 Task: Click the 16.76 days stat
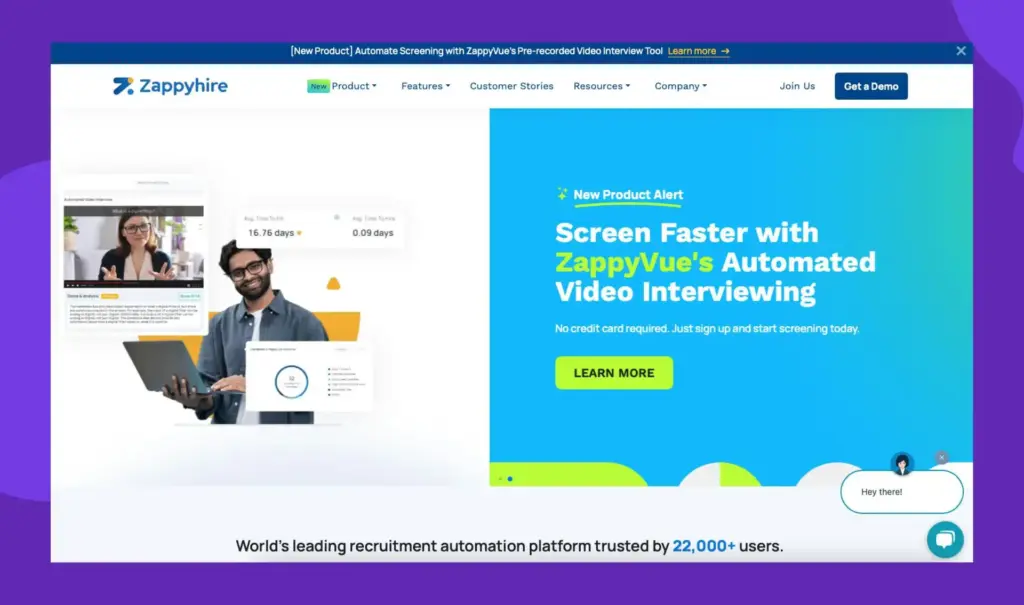point(271,233)
